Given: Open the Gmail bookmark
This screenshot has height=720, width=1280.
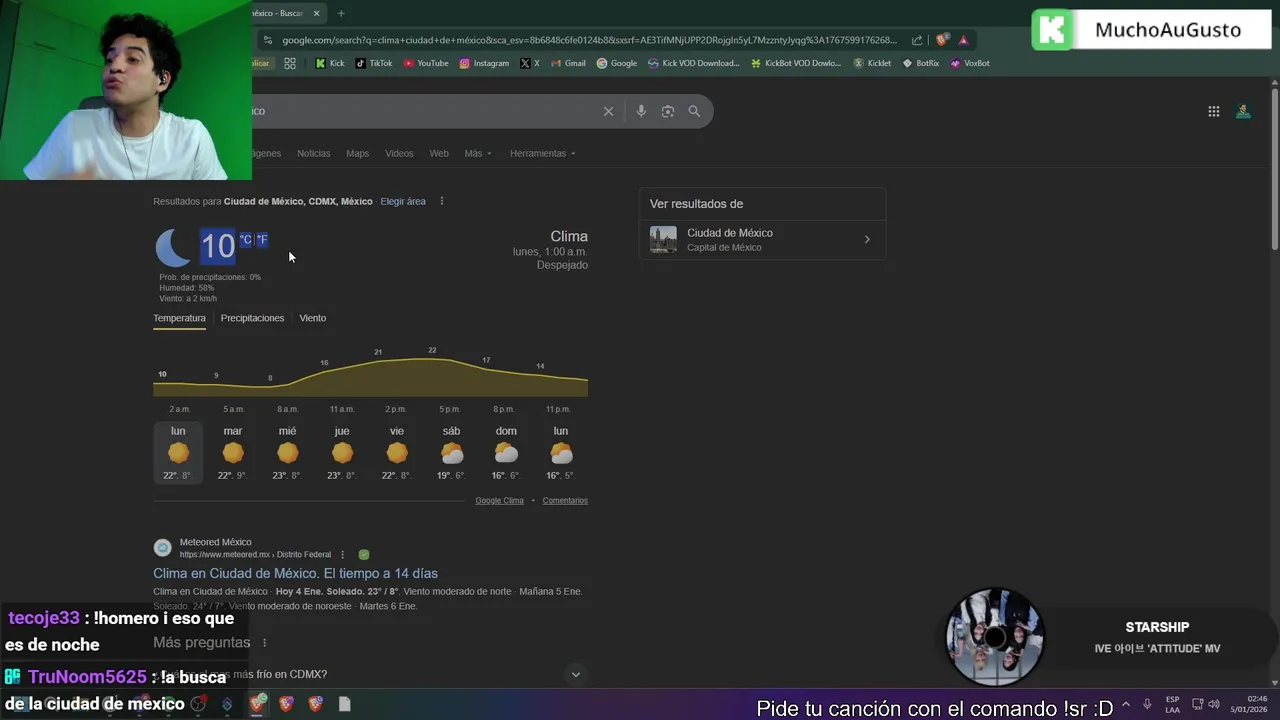Looking at the screenshot, I should click(569, 63).
